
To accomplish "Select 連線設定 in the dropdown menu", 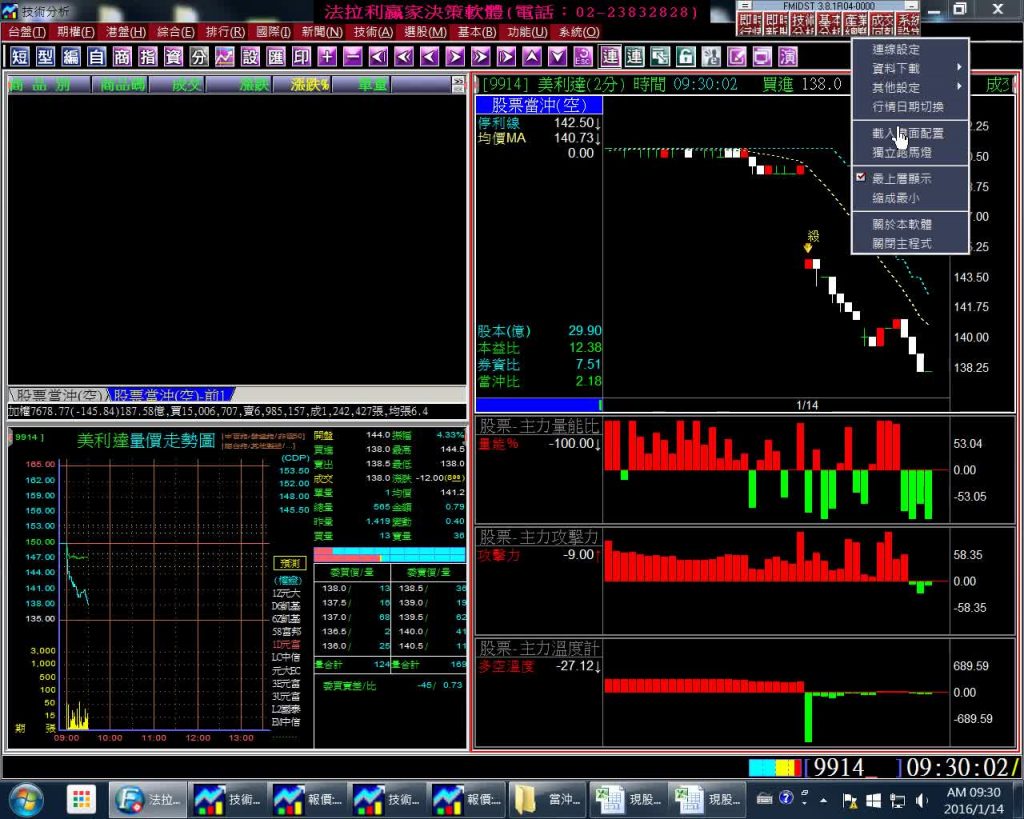I will pyautogui.click(x=910, y=49).
